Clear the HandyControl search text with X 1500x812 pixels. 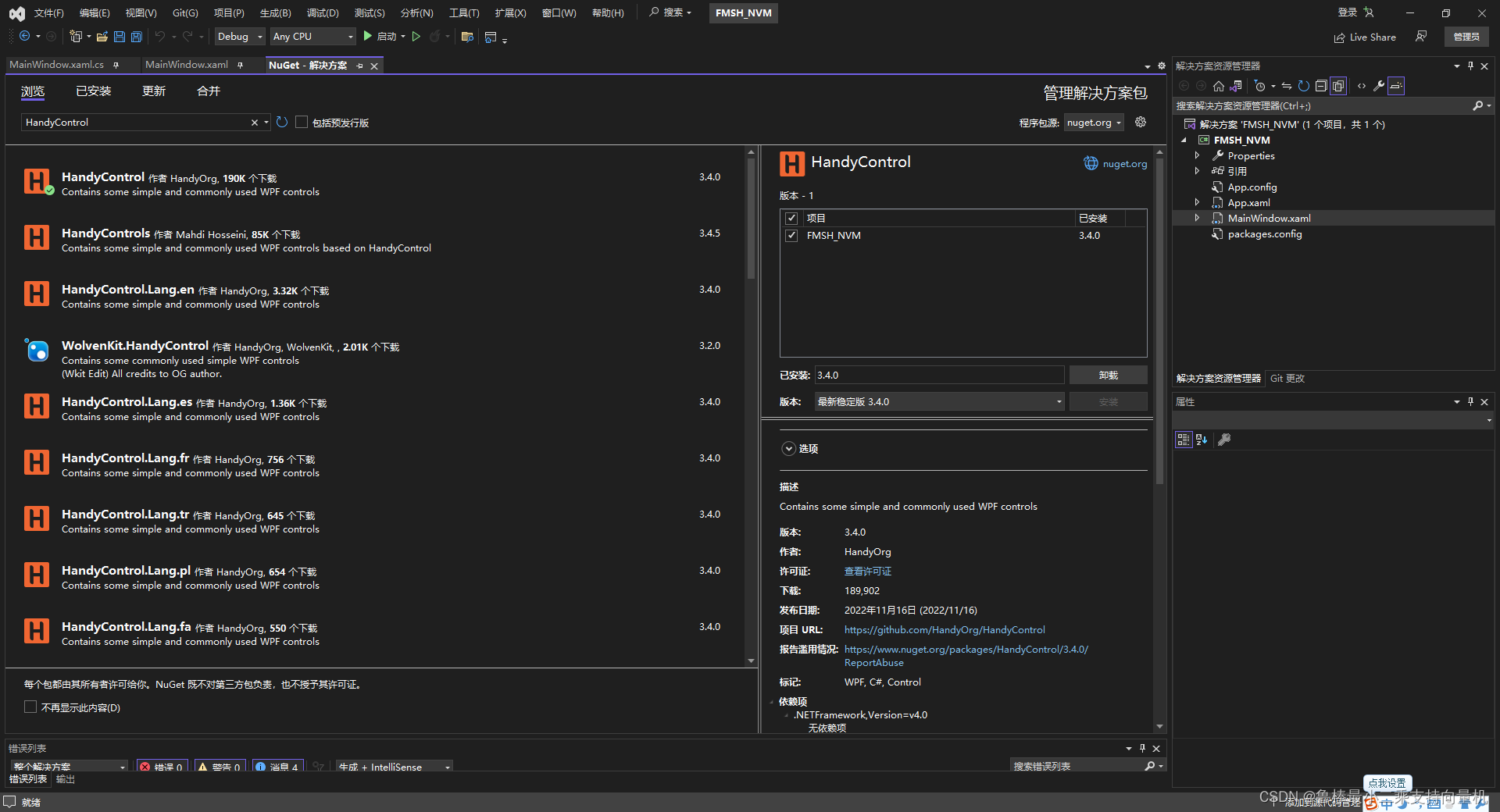click(255, 123)
